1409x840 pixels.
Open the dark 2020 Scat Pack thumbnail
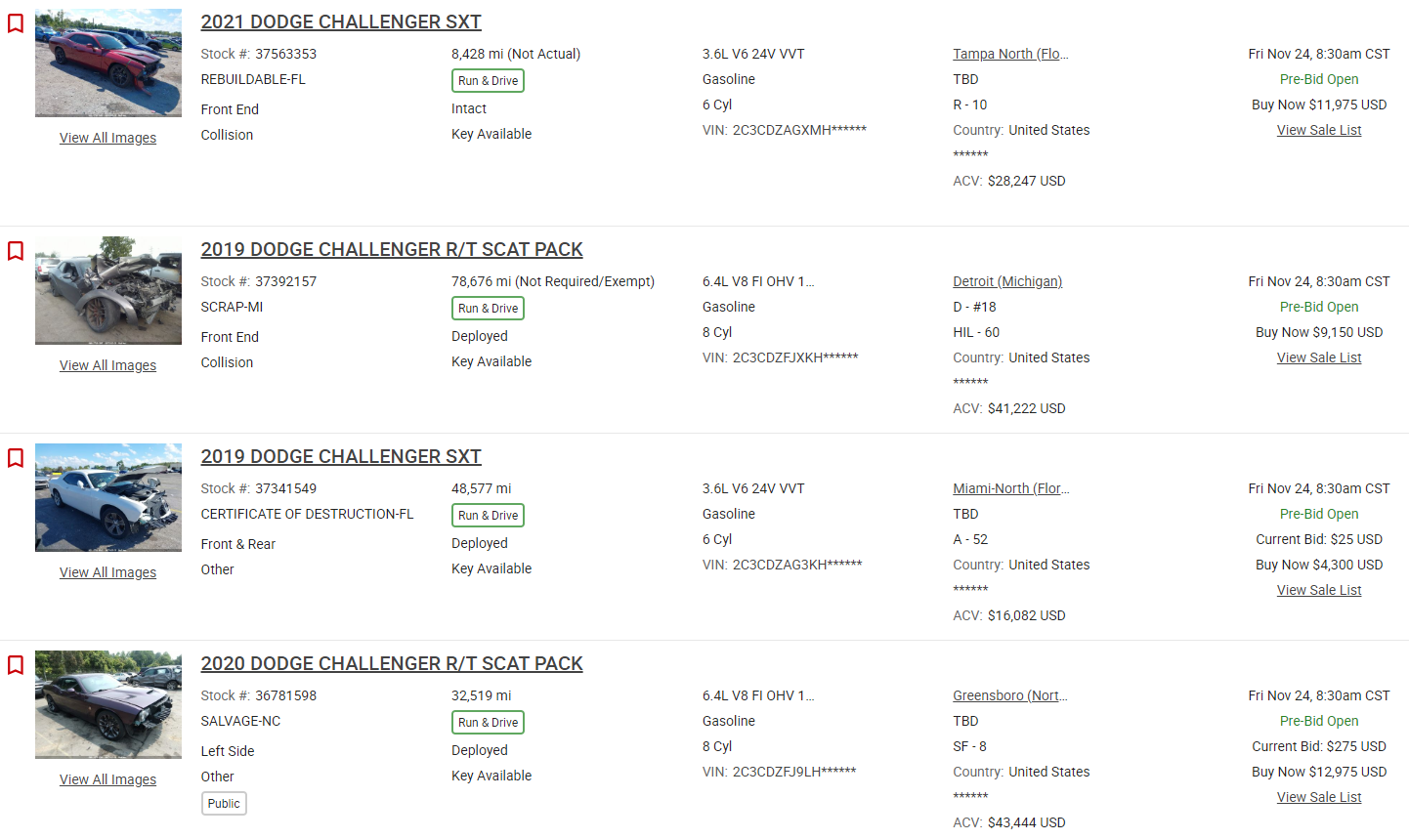(x=108, y=704)
